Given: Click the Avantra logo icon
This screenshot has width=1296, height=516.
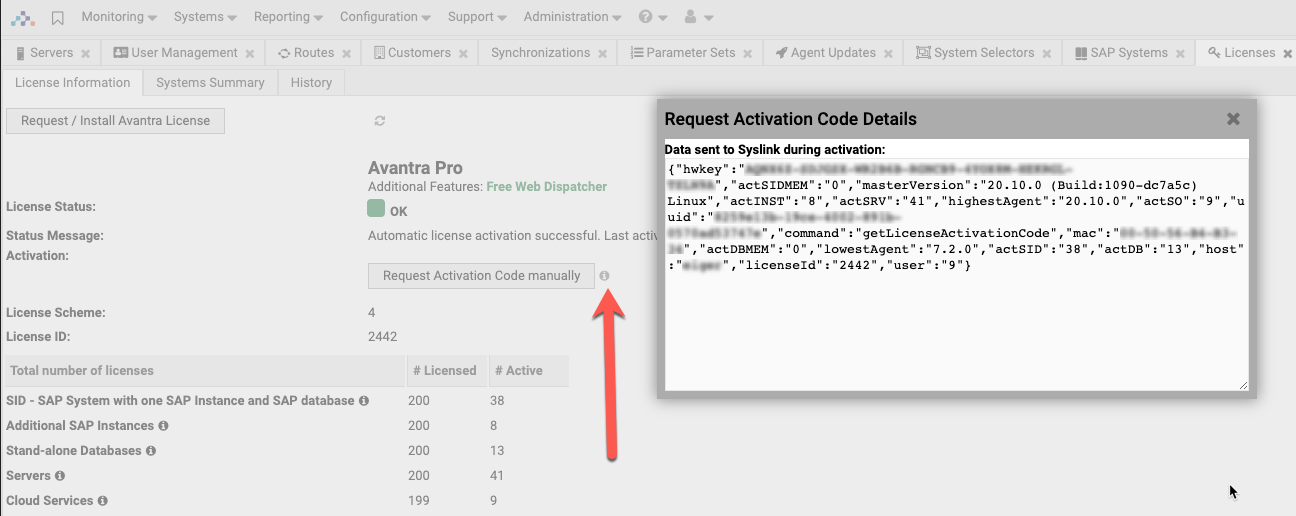Looking at the screenshot, I should [22, 17].
